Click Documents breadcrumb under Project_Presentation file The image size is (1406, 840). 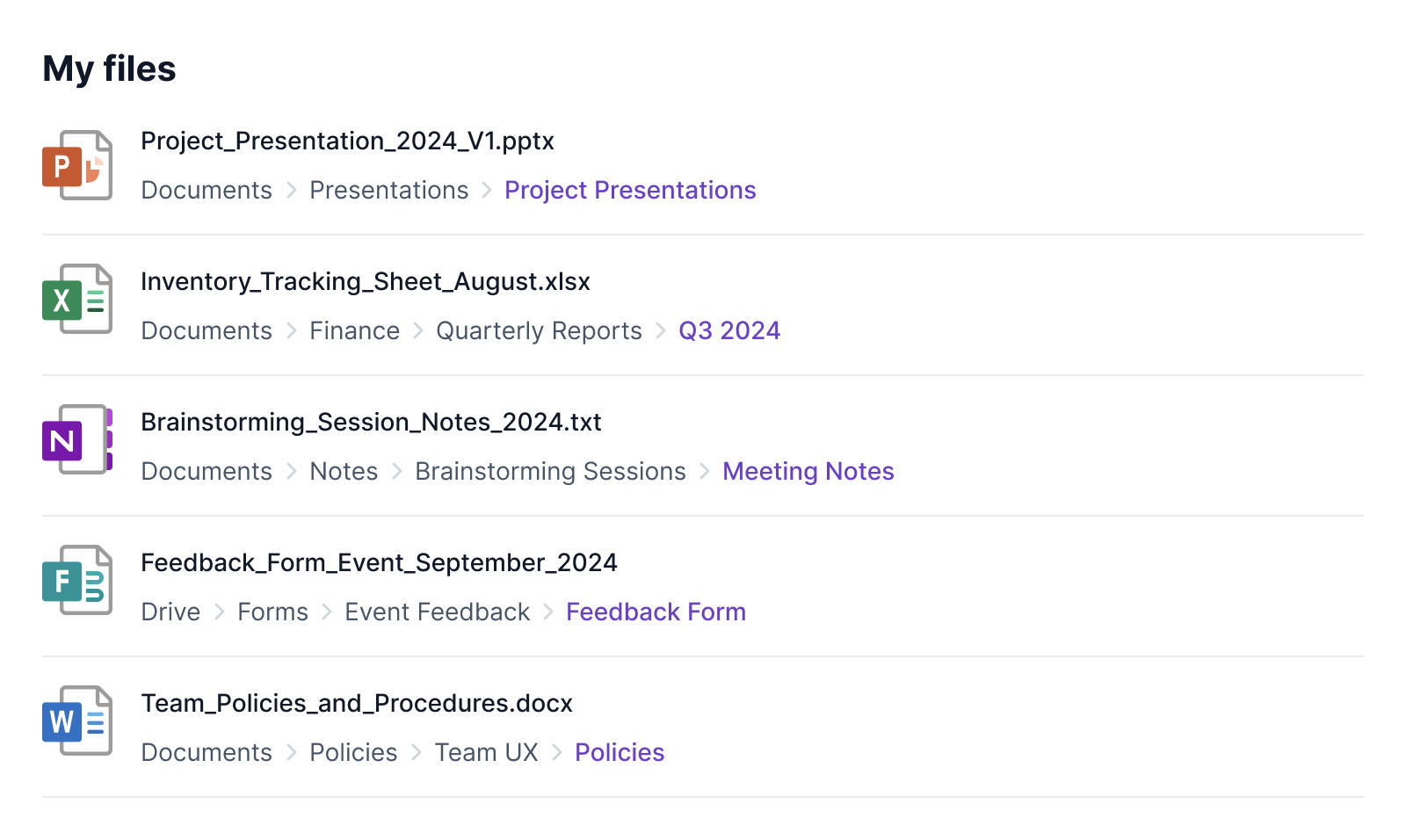click(207, 191)
